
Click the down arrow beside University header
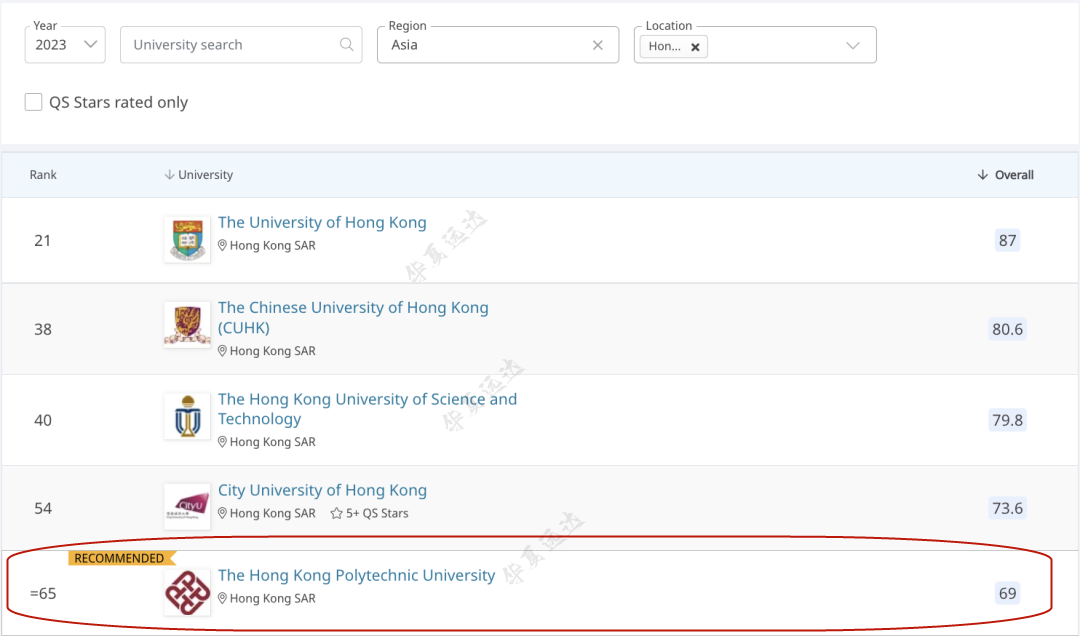pyautogui.click(x=169, y=175)
